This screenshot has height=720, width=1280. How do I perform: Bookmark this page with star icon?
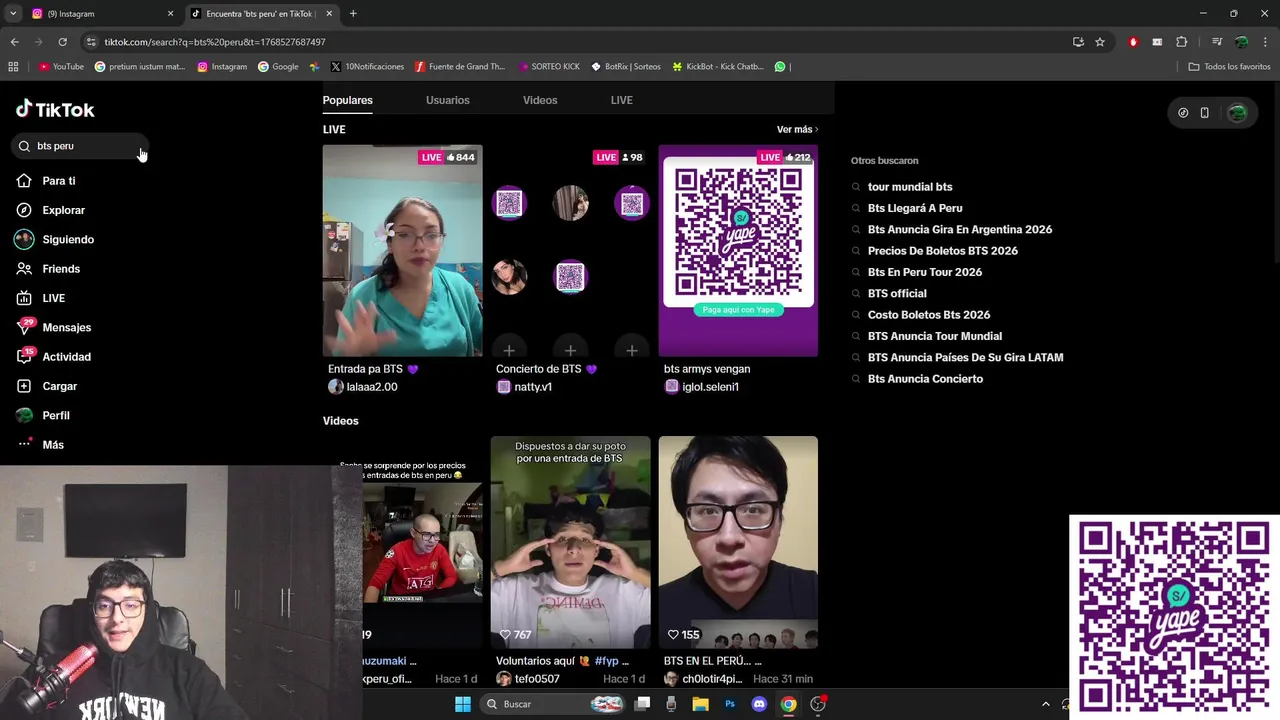click(1100, 42)
